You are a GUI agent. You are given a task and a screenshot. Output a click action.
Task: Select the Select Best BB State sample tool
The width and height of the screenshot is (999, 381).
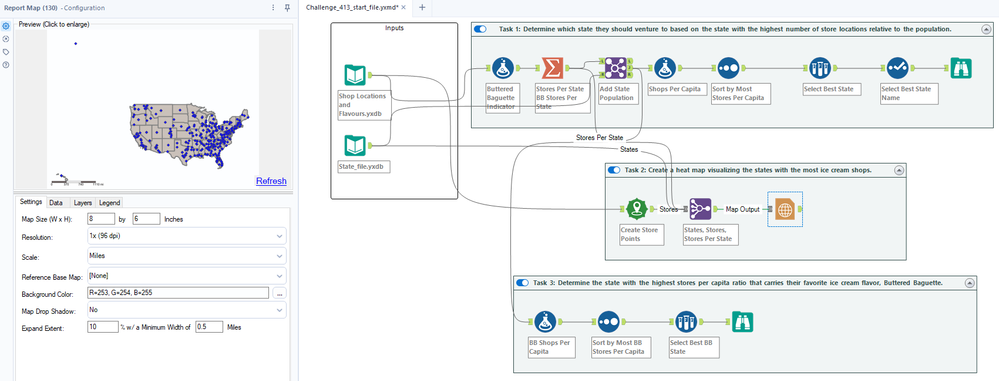pos(686,322)
